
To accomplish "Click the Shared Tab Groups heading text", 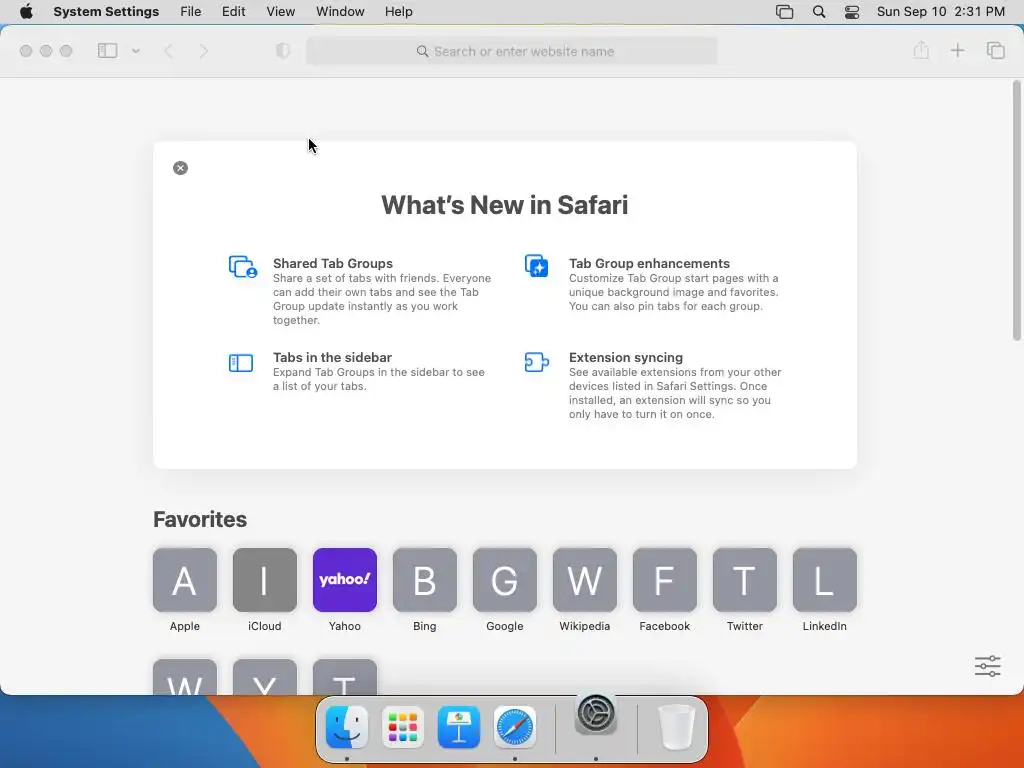I will [x=333, y=263].
